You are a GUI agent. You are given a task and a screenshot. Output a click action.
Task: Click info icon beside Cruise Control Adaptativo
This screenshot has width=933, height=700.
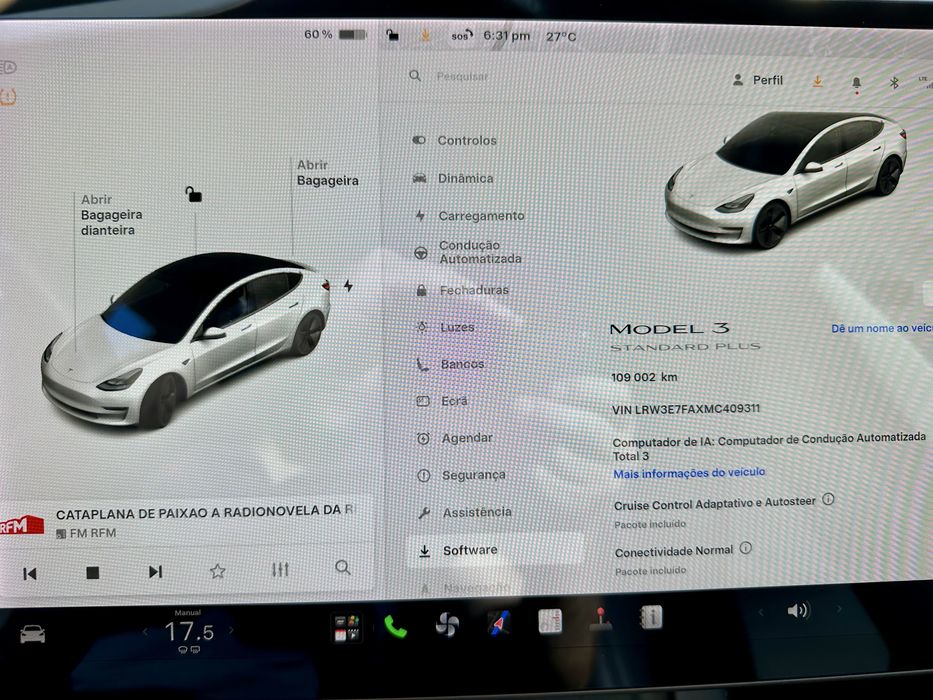(x=828, y=499)
